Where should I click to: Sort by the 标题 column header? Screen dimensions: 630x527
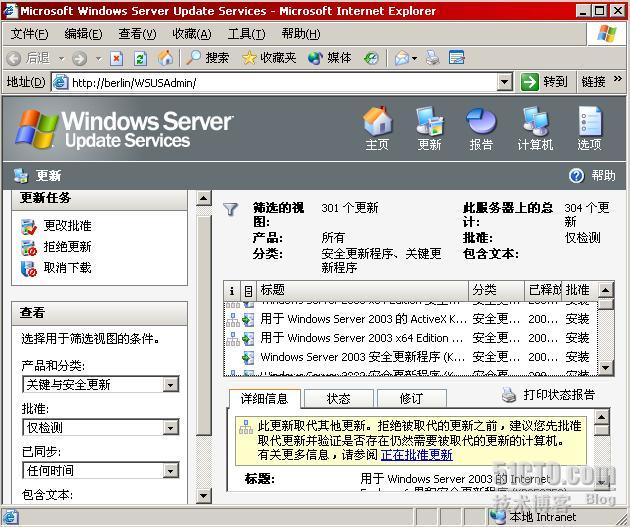(x=362, y=290)
